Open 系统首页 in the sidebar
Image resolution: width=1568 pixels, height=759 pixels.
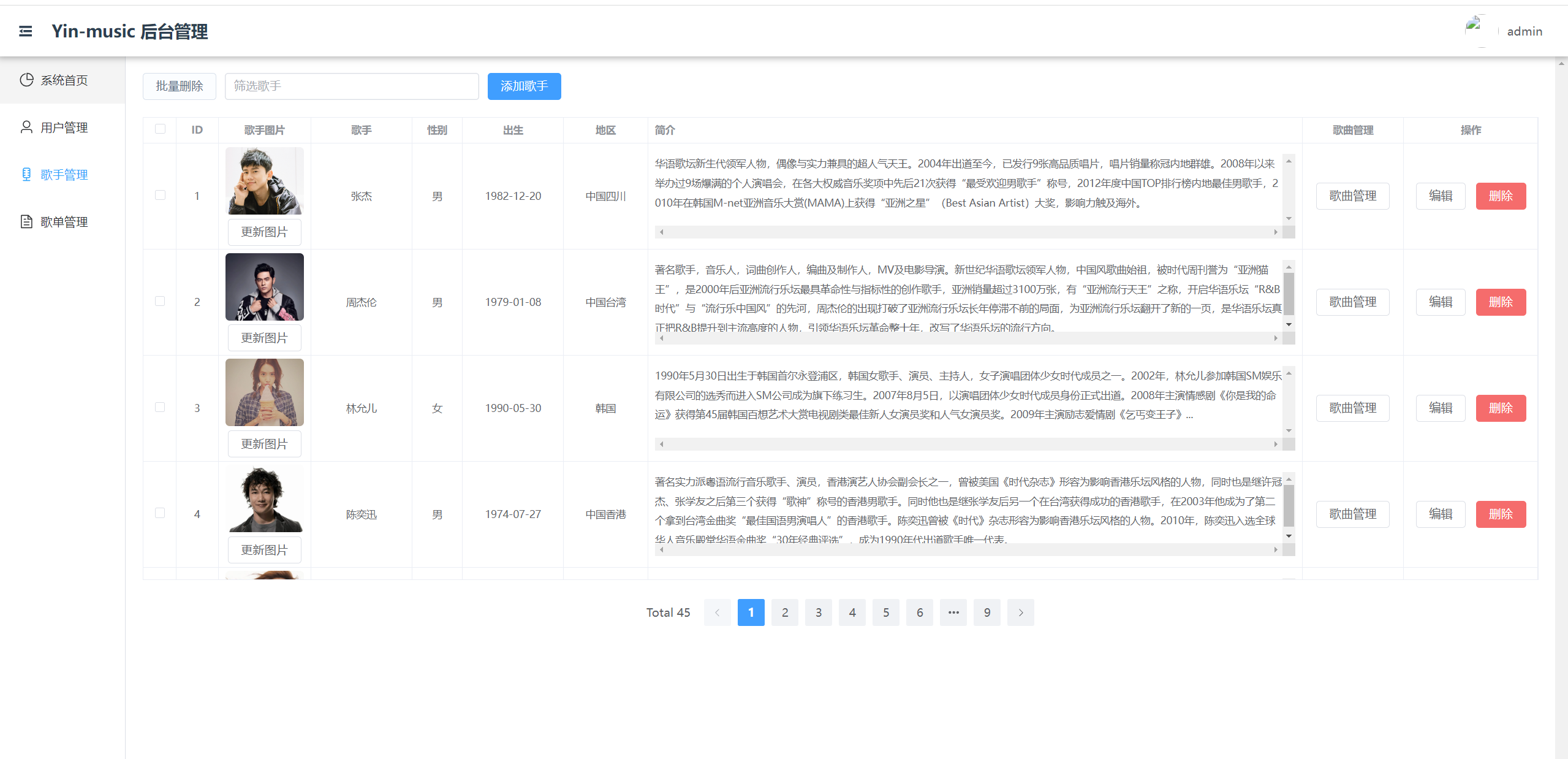pyautogui.click(x=62, y=80)
